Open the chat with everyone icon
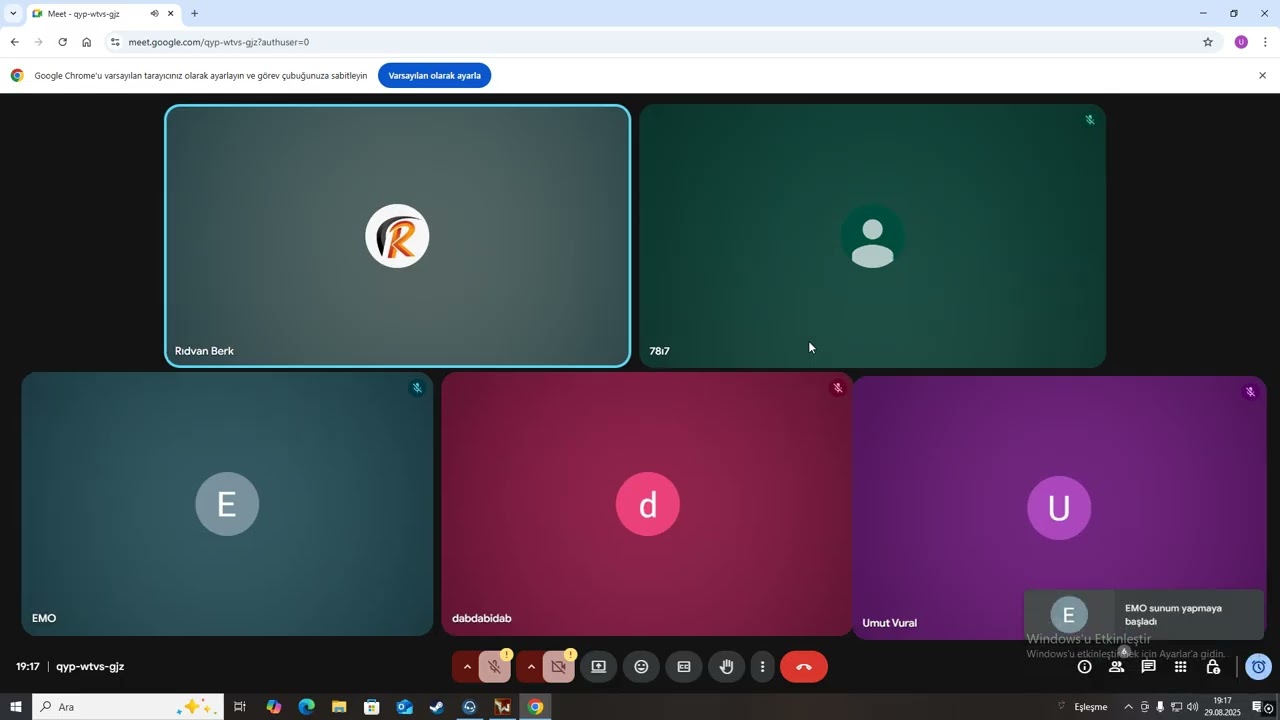Screen dimensions: 1280x720 click(x=1148, y=667)
